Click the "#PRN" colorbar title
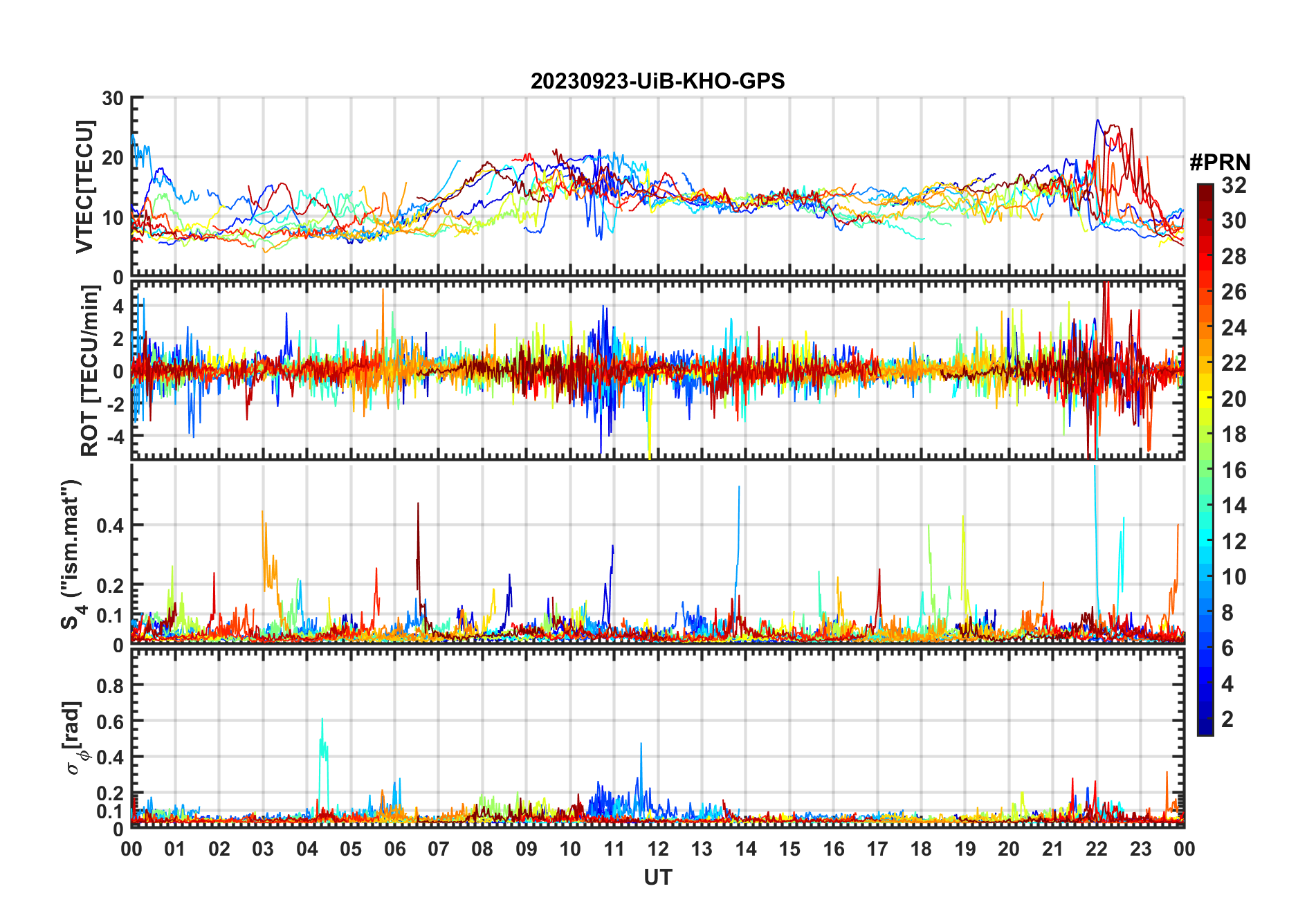The image size is (1316, 920). tap(1220, 163)
